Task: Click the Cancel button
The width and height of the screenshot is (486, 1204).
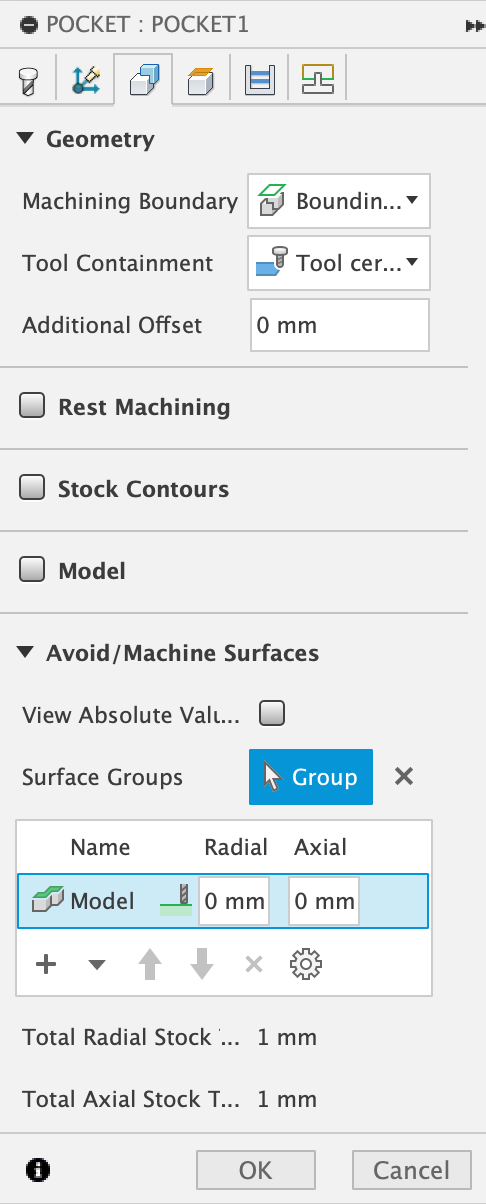Action: tap(410, 1169)
